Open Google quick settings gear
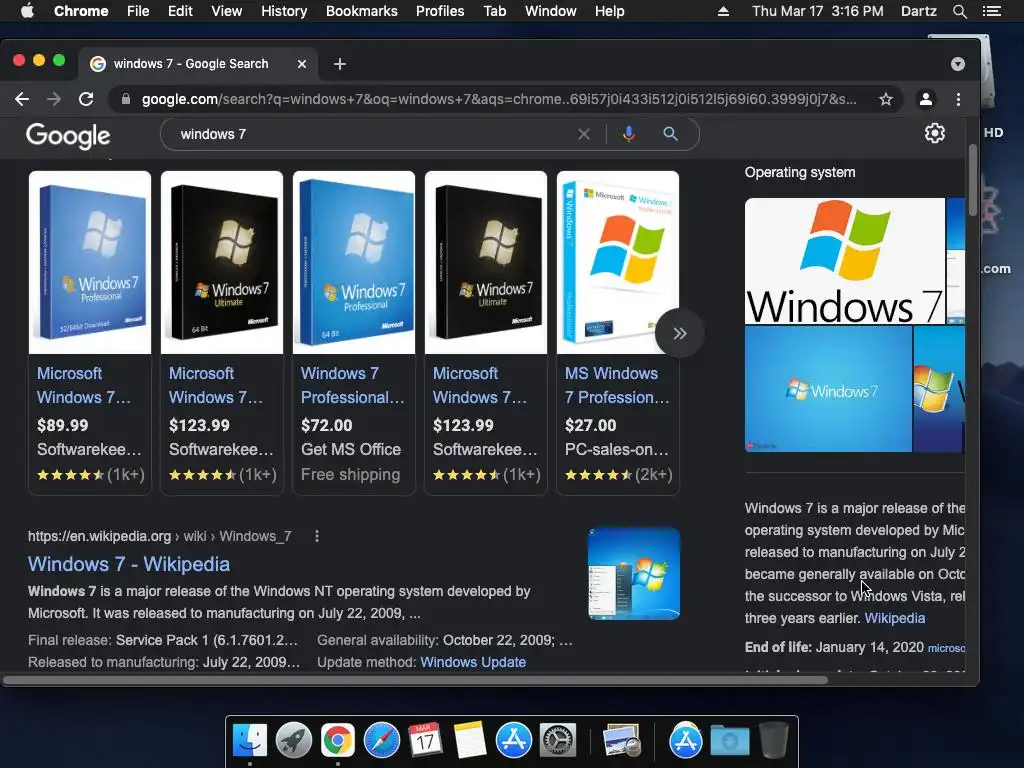Image resolution: width=1024 pixels, height=768 pixels. click(x=935, y=133)
